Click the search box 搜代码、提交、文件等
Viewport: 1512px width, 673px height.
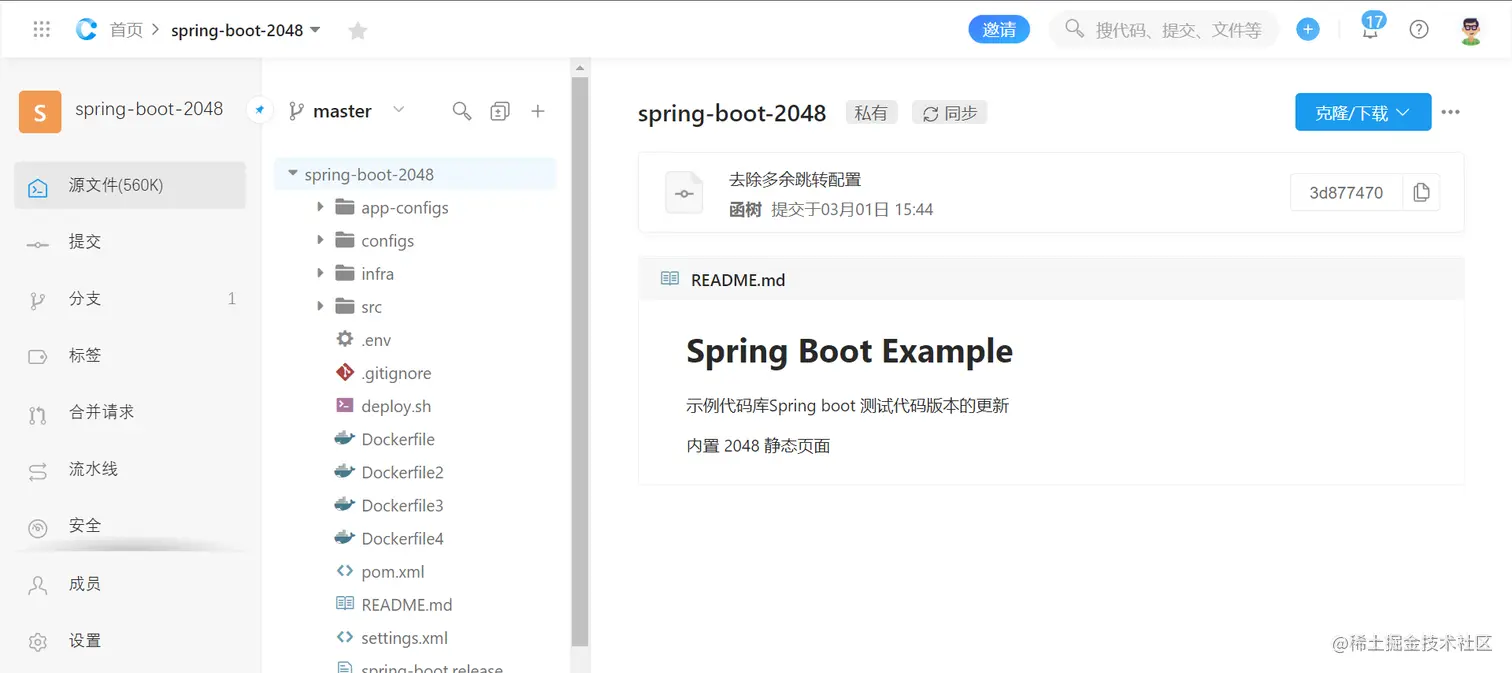coord(1164,29)
